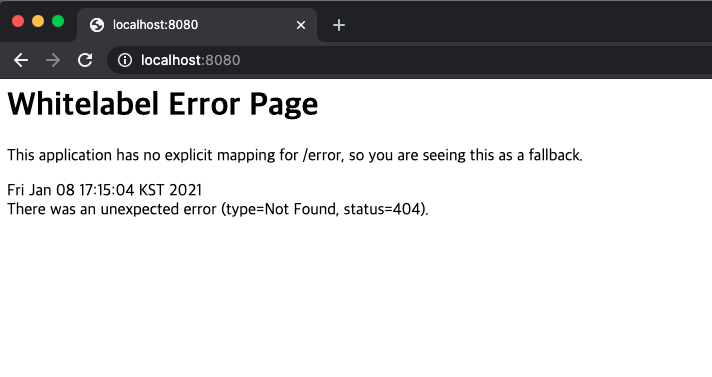View site information icon in address bar
This screenshot has height=377, width=712.
pos(125,60)
